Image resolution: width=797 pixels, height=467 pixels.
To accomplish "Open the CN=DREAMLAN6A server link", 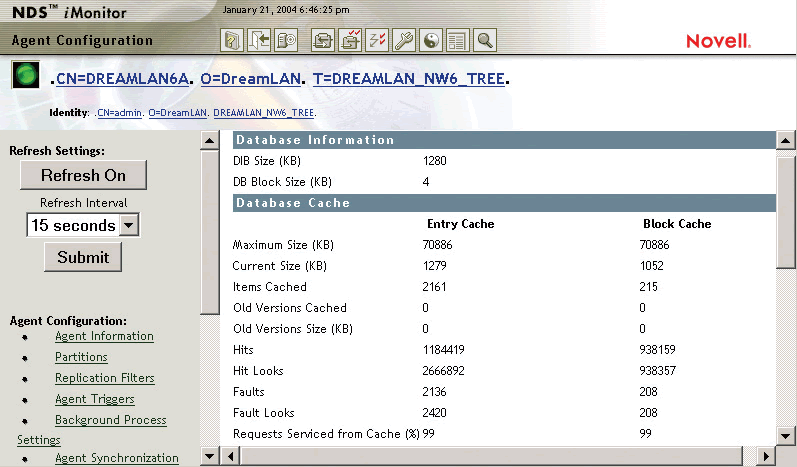I will (122, 79).
